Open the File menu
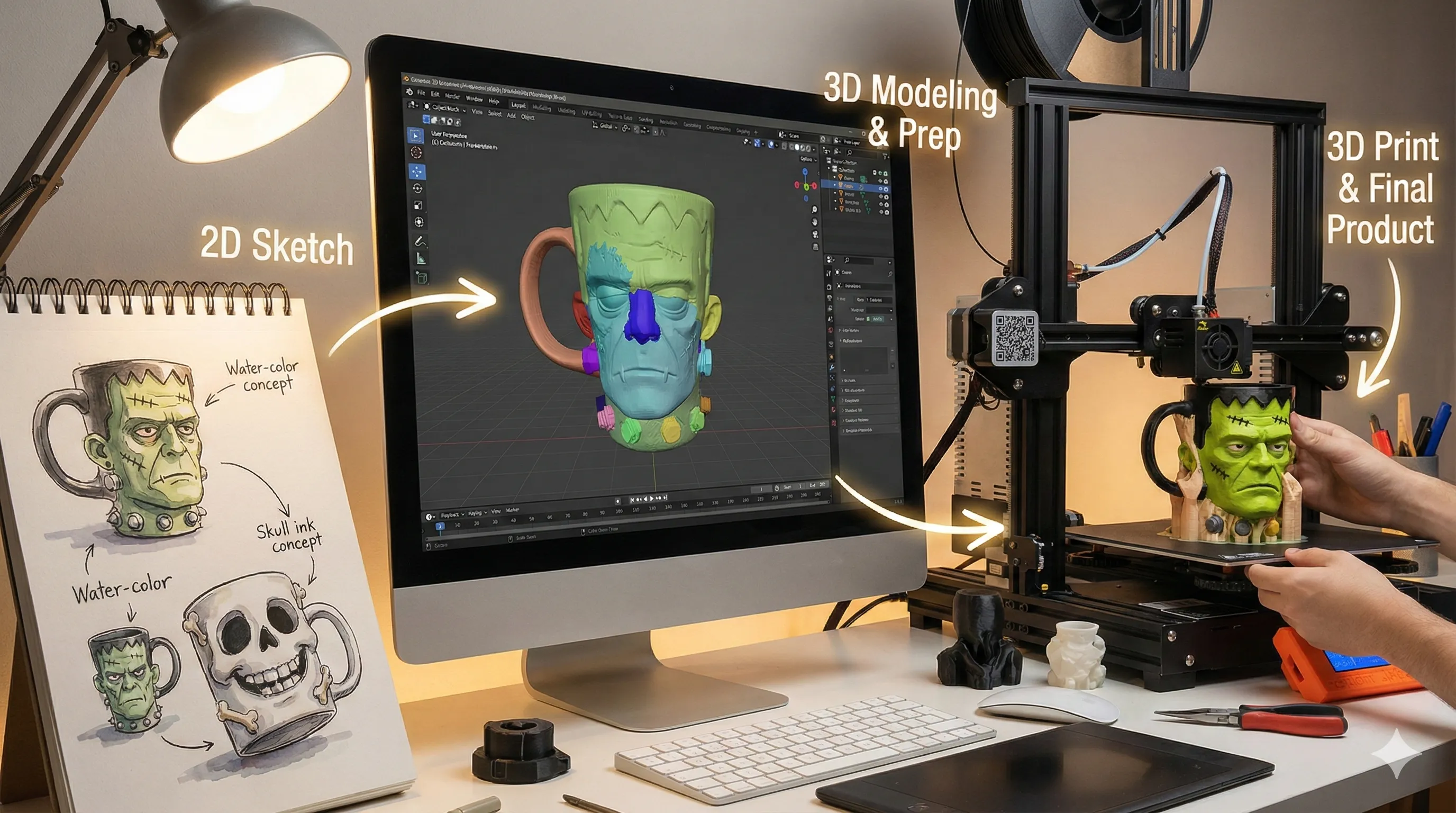This screenshot has height=813, width=1456. coord(421,92)
